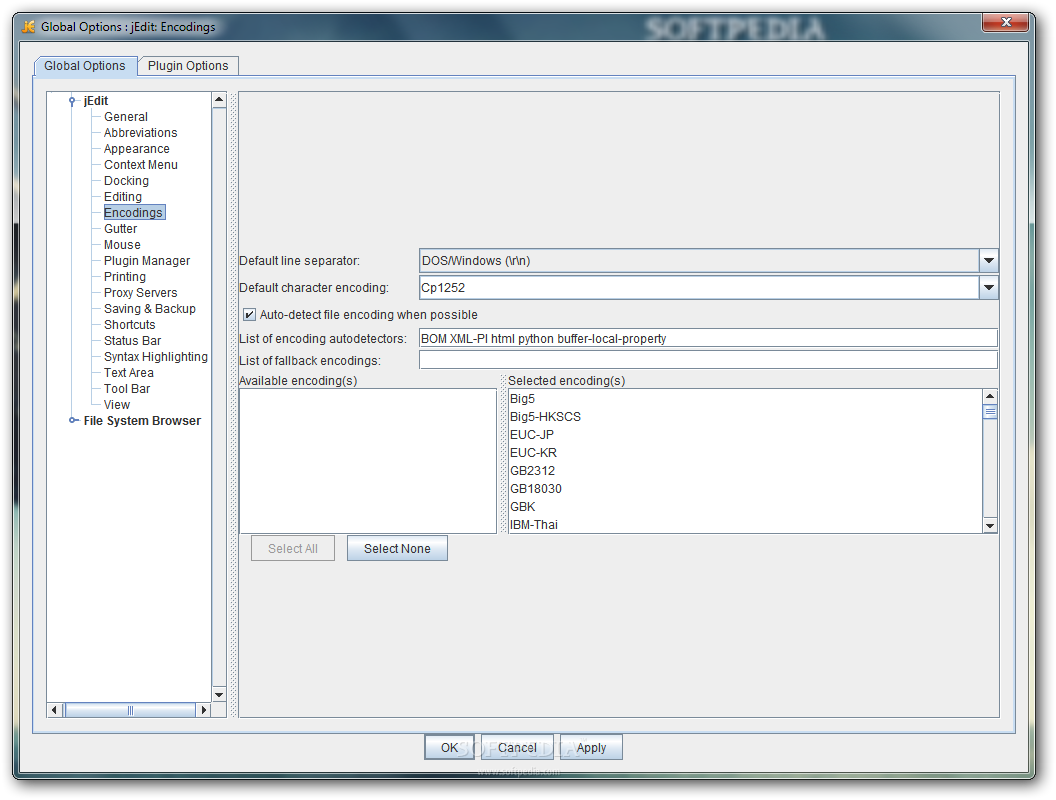Open Syntax Highlighting options
Screen dimensions: 1056x800
click(156, 357)
